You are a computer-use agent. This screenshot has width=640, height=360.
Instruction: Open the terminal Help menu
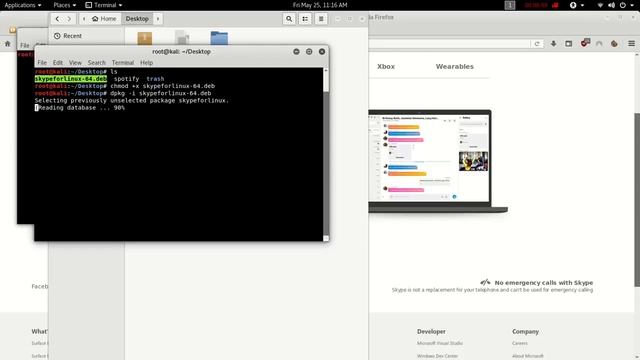click(x=146, y=62)
